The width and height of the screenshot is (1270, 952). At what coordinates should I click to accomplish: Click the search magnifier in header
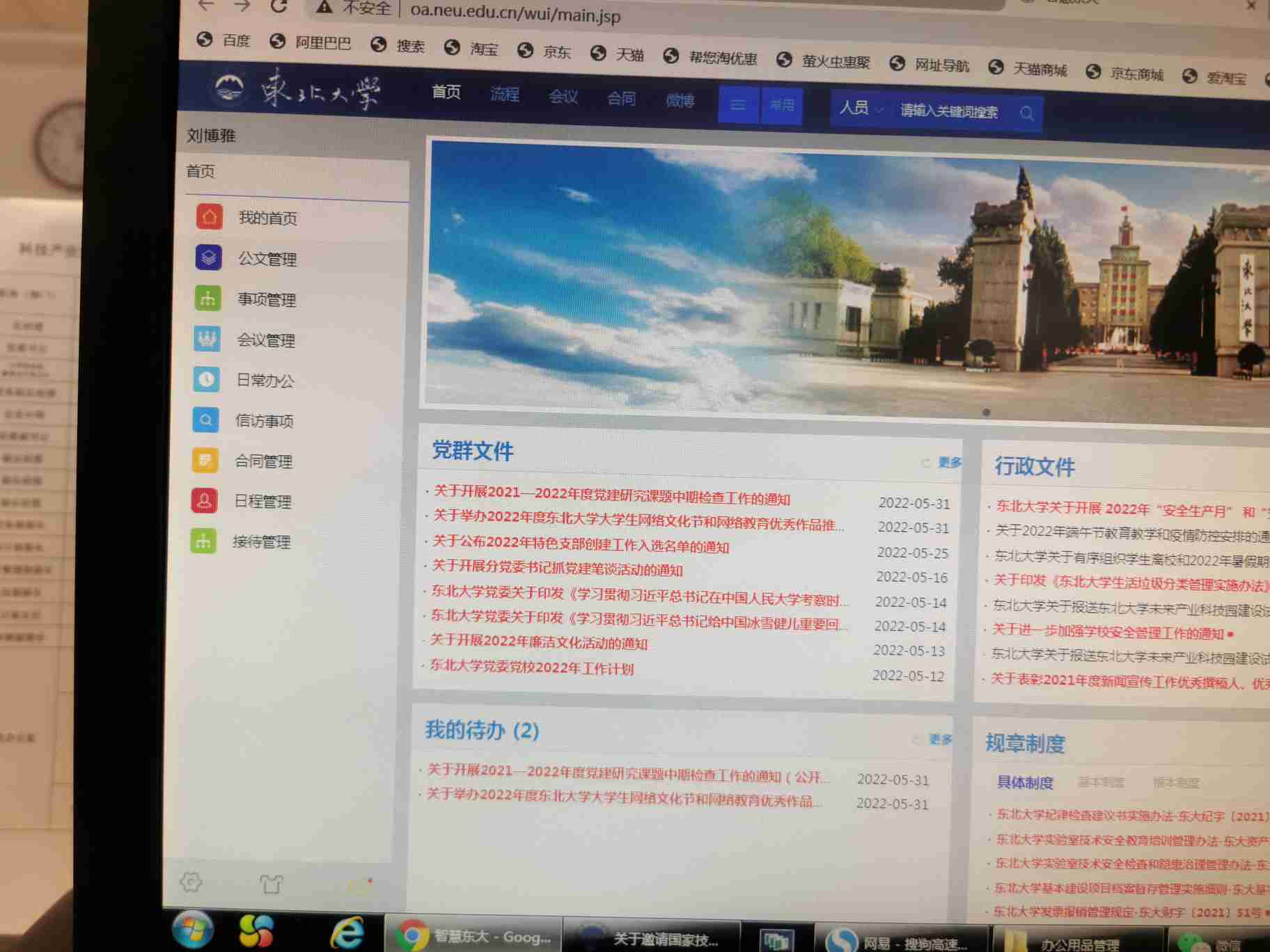[x=1026, y=113]
